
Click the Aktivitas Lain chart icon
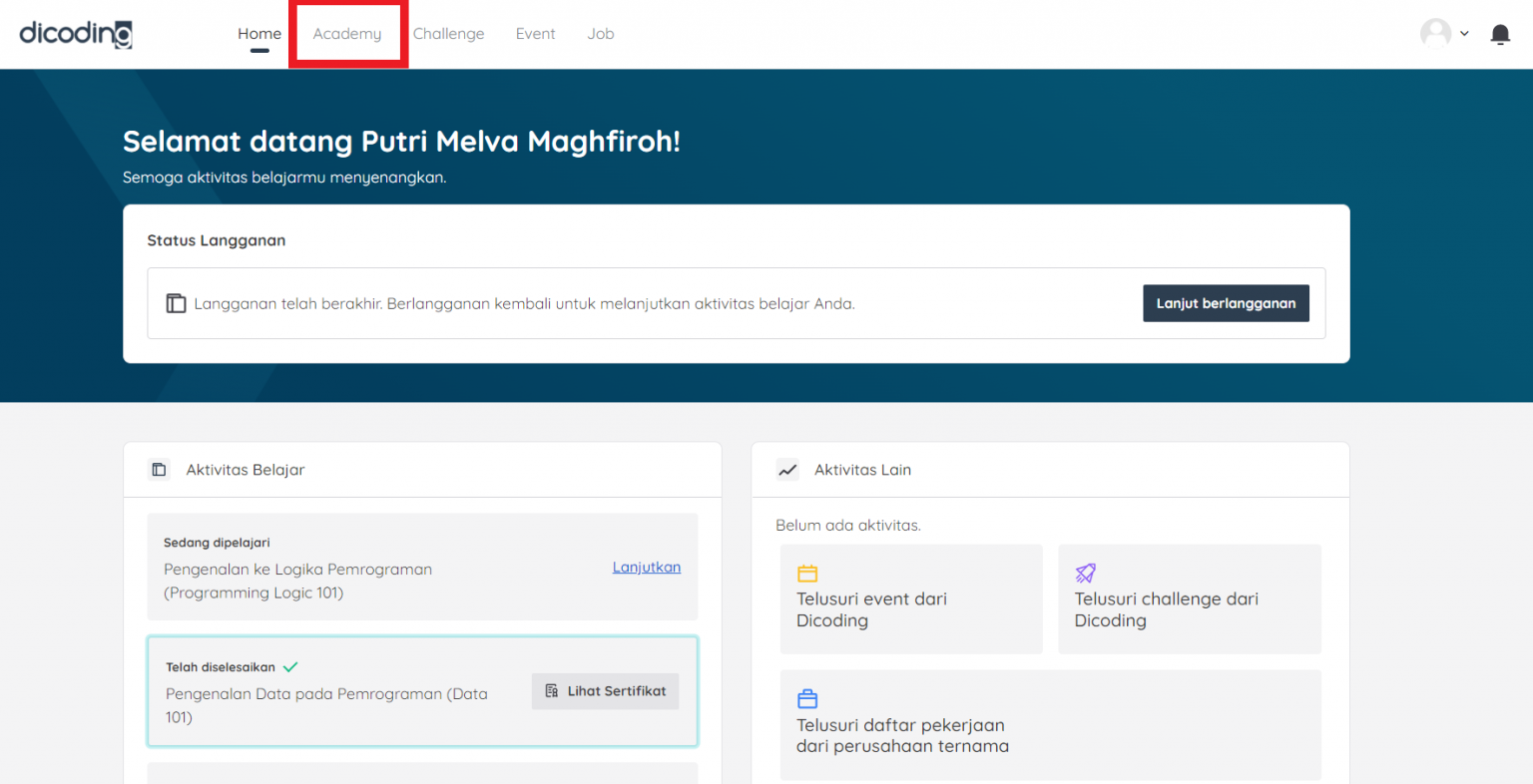pyautogui.click(x=787, y=469)
